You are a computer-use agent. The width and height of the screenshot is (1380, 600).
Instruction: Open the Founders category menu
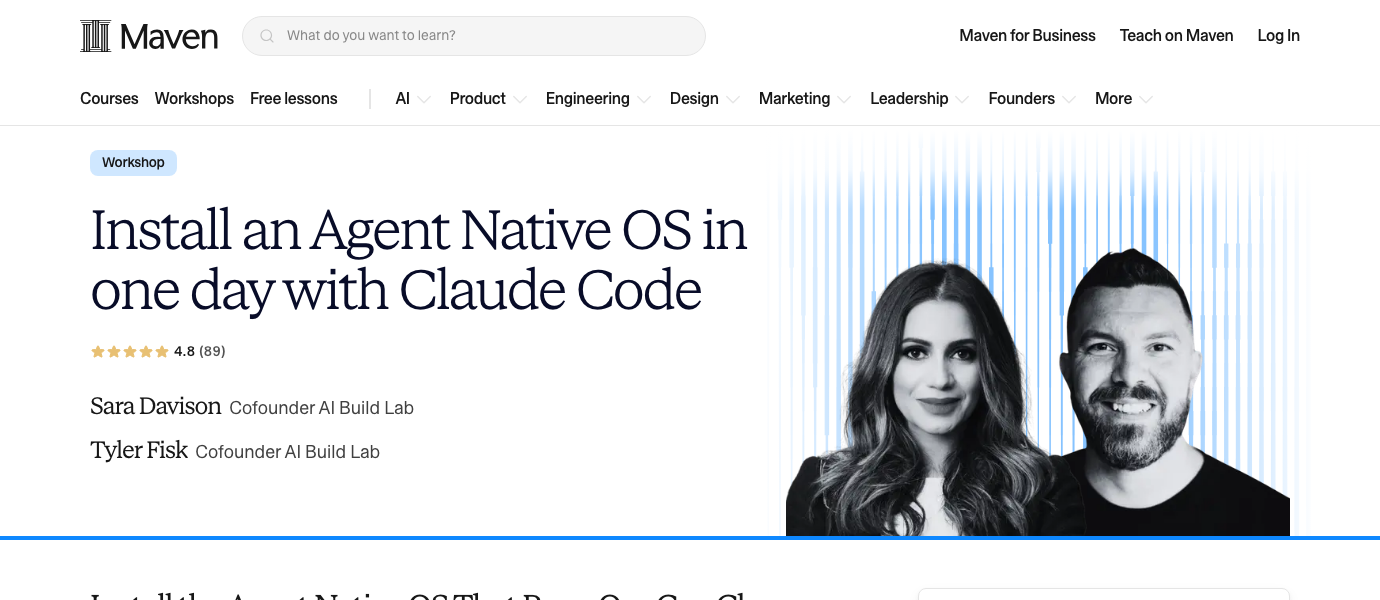point(1021,98)
